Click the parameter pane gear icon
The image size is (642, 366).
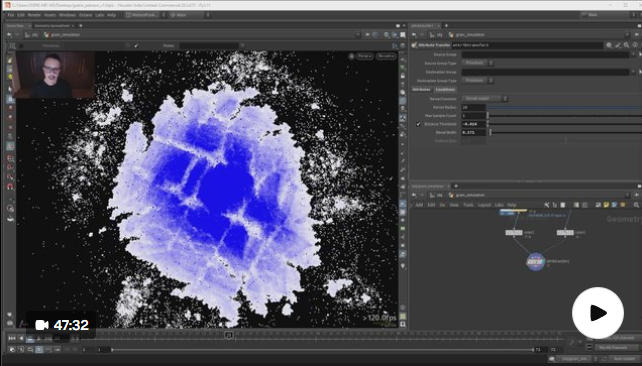(609, 45)
